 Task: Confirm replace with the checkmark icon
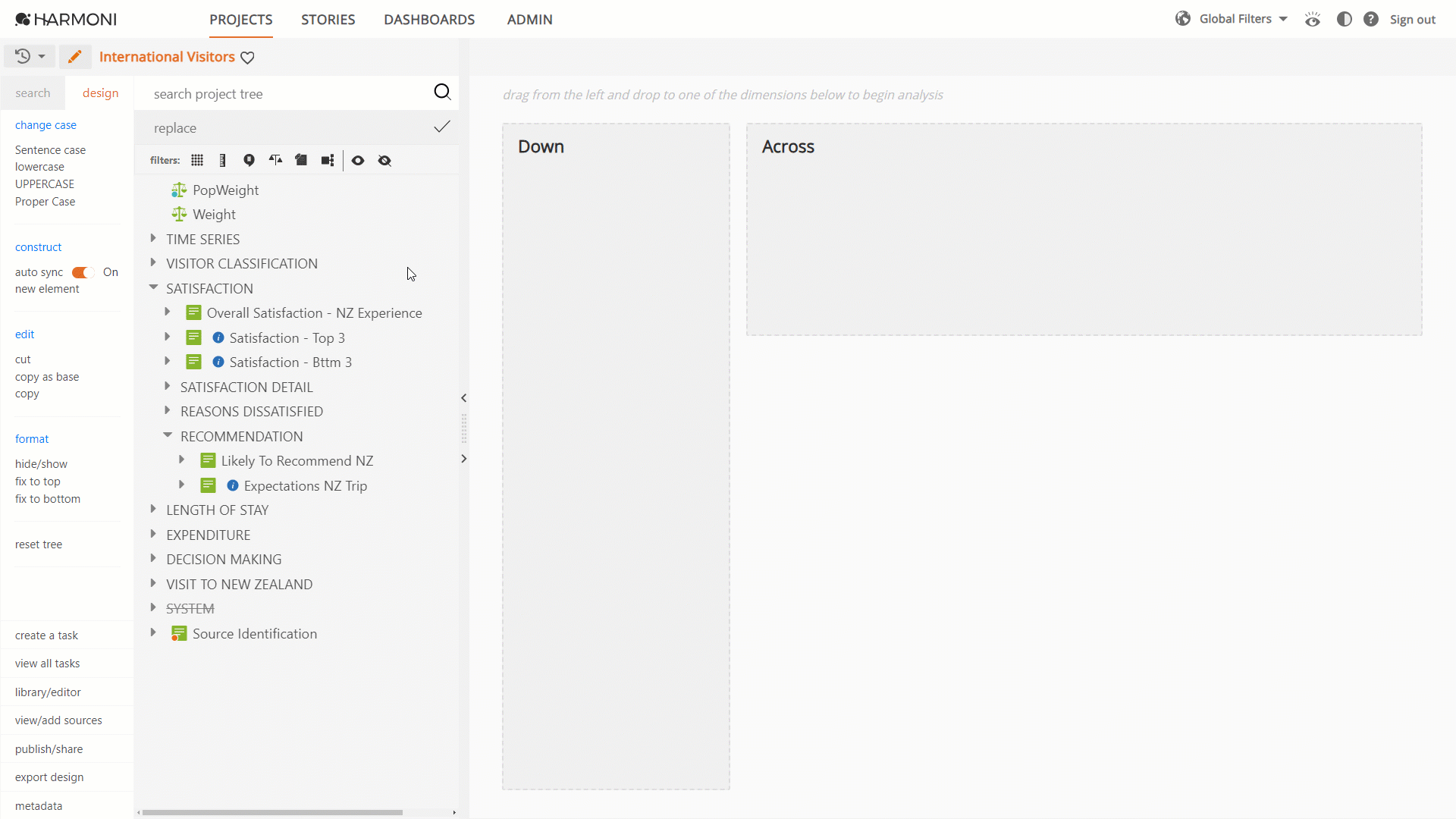(442, 127)
